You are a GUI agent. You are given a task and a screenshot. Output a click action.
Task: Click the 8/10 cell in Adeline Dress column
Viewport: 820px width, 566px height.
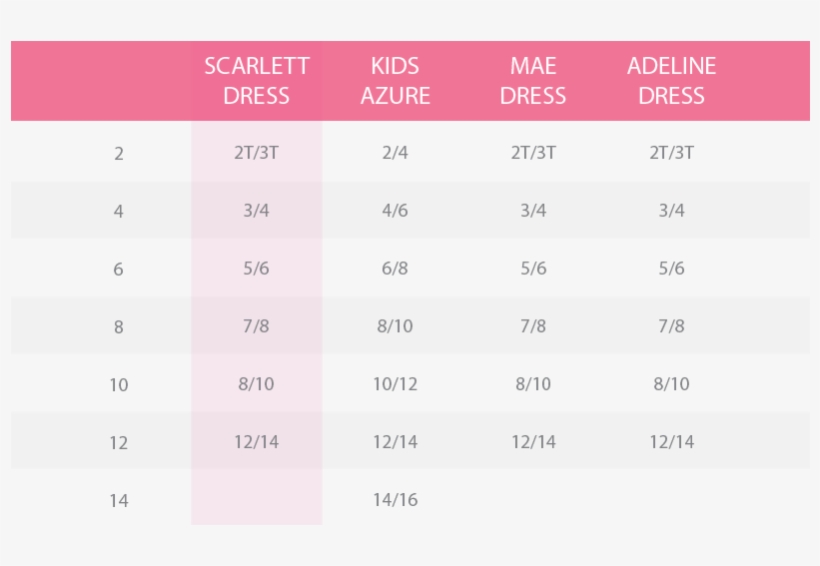point(671,384)
